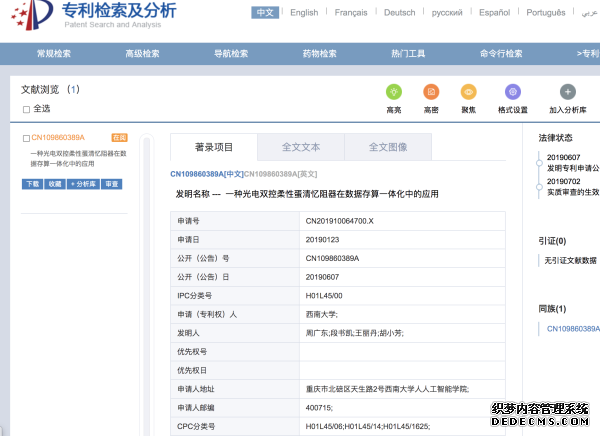Check the CN109860389A result checkbox
600x436 pixels.
coord(26,138)
